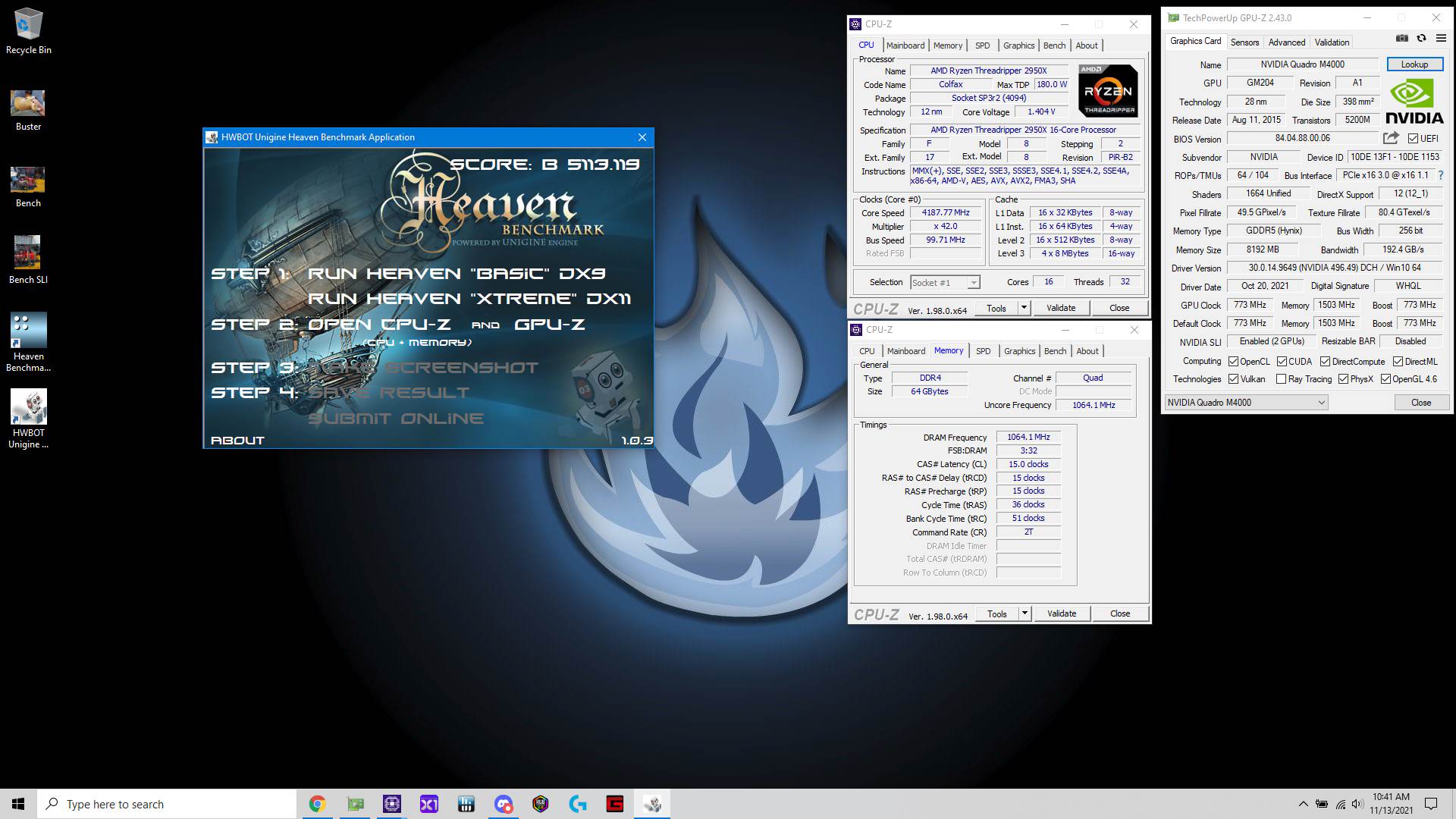Toggle the Vulkan checkbox

(1233, 379)
